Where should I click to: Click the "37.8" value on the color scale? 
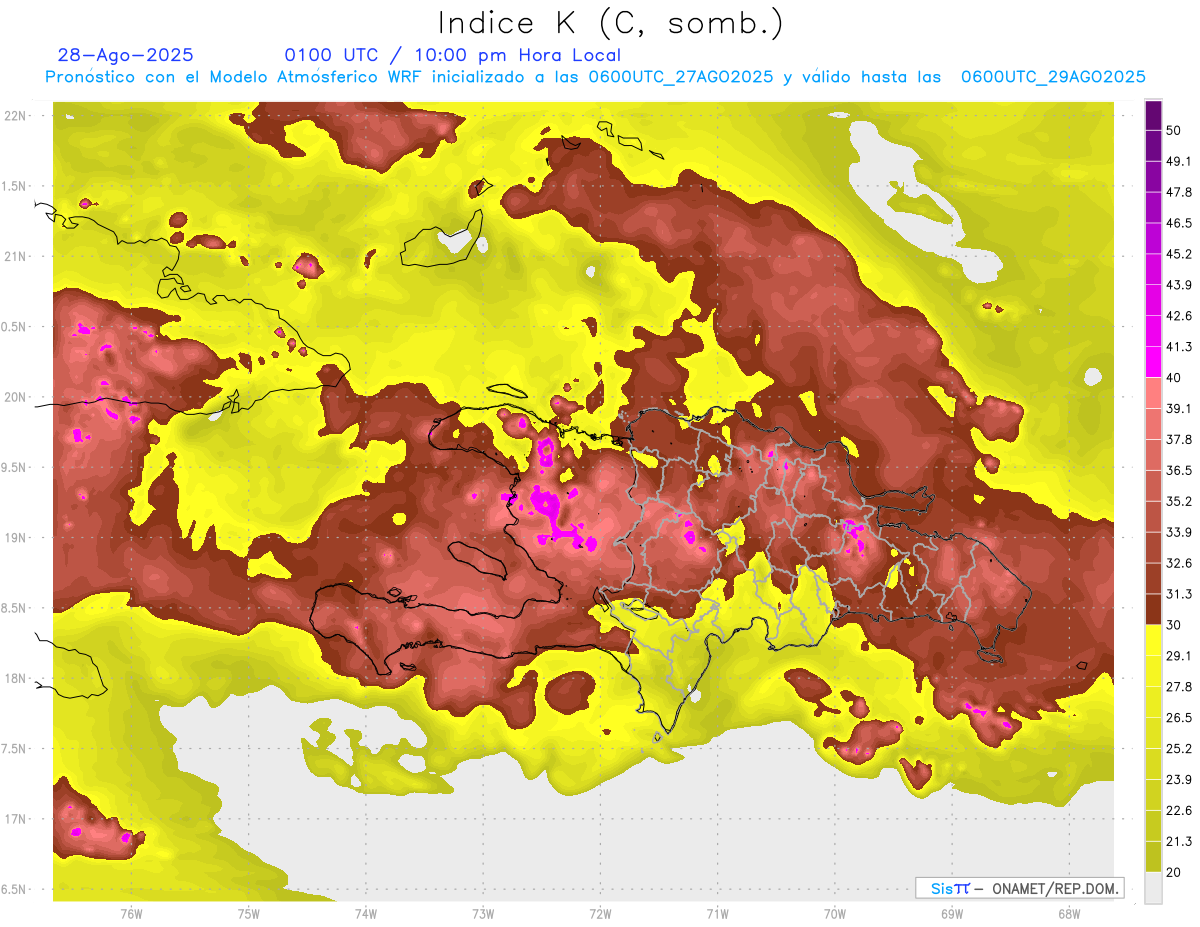coord(1179,439)
